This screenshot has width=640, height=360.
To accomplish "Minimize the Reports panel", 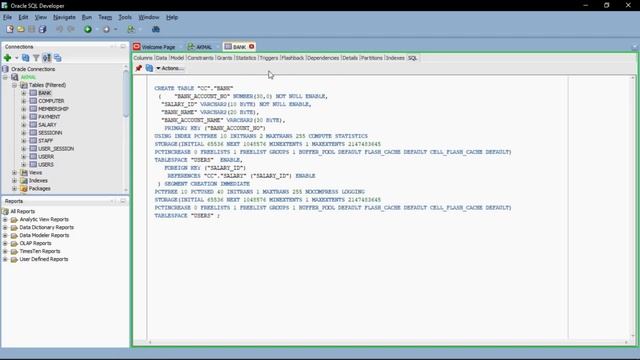I will [x=123, y=201].
